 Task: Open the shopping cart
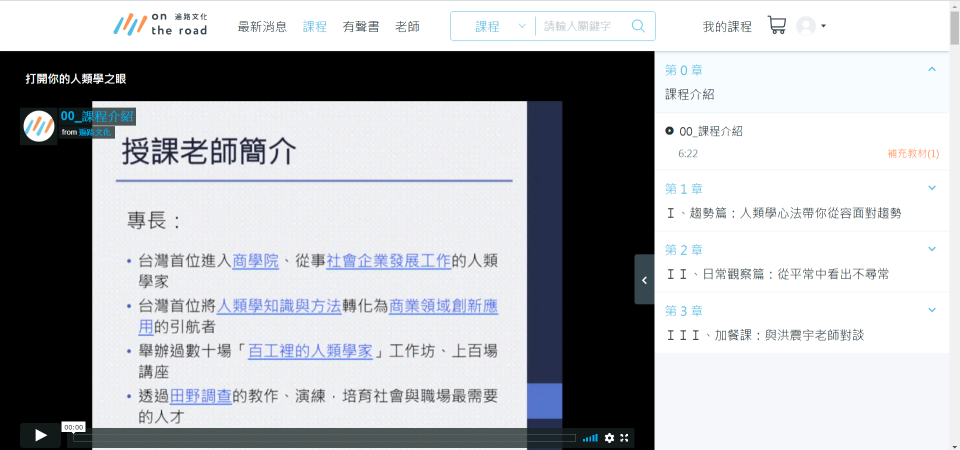(777, 25)
